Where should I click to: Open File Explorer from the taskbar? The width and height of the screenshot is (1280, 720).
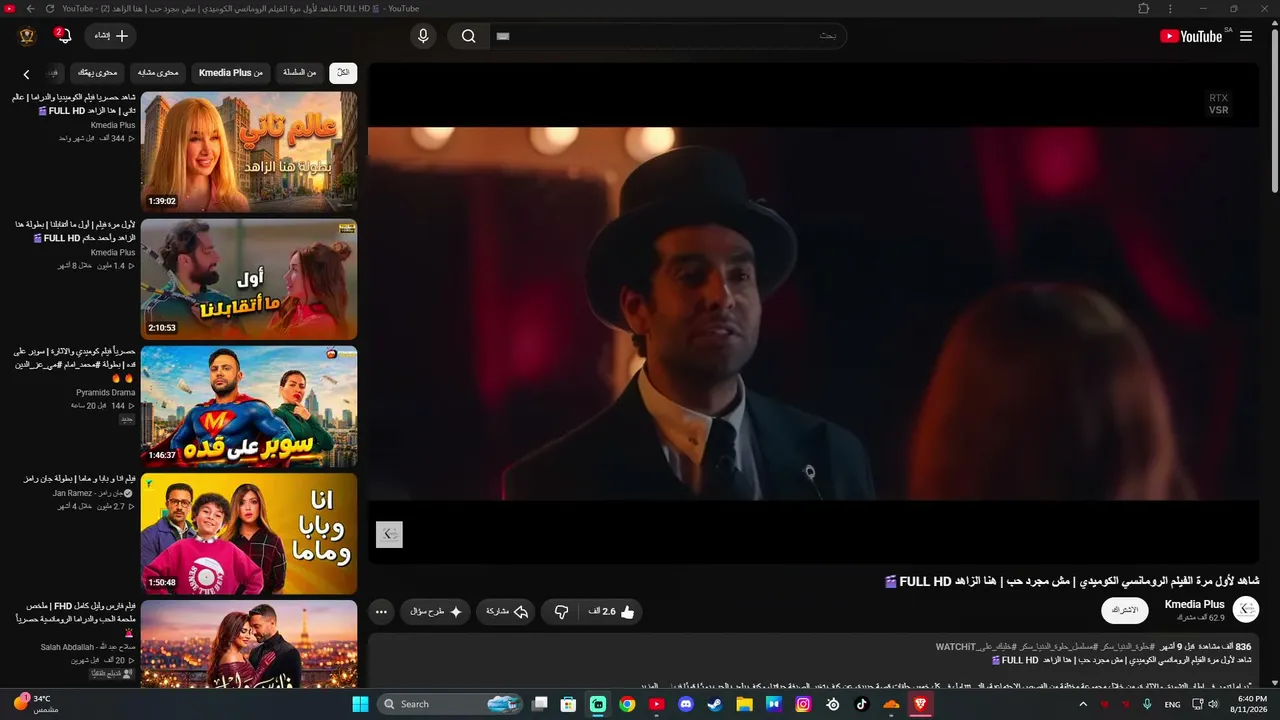(744, 704)
